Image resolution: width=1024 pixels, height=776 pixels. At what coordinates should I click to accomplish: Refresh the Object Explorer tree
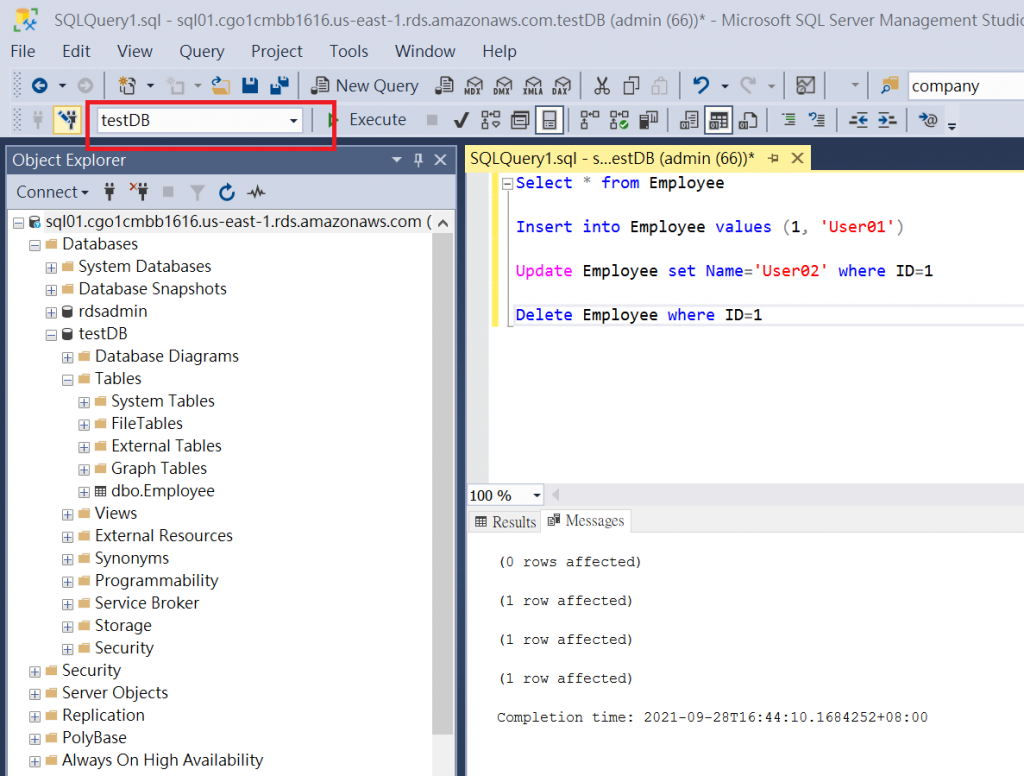(x=227, y=192)
